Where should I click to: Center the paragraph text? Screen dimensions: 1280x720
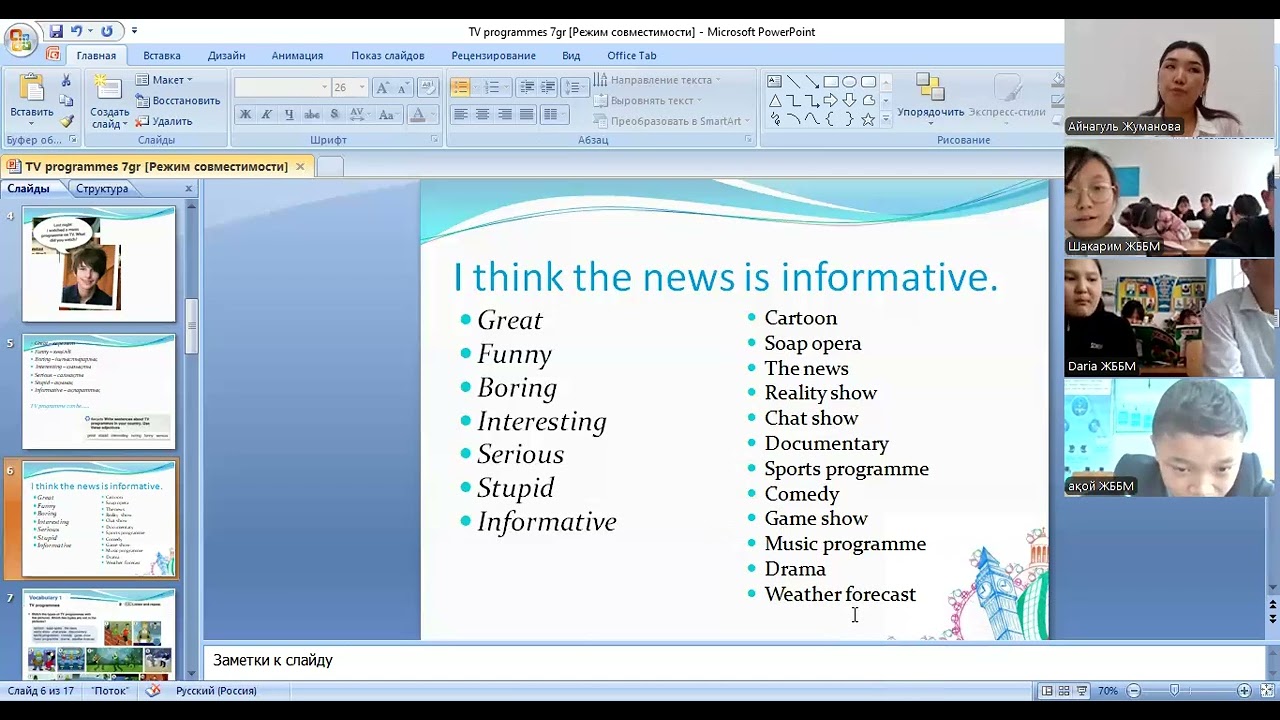pos(482,115)
